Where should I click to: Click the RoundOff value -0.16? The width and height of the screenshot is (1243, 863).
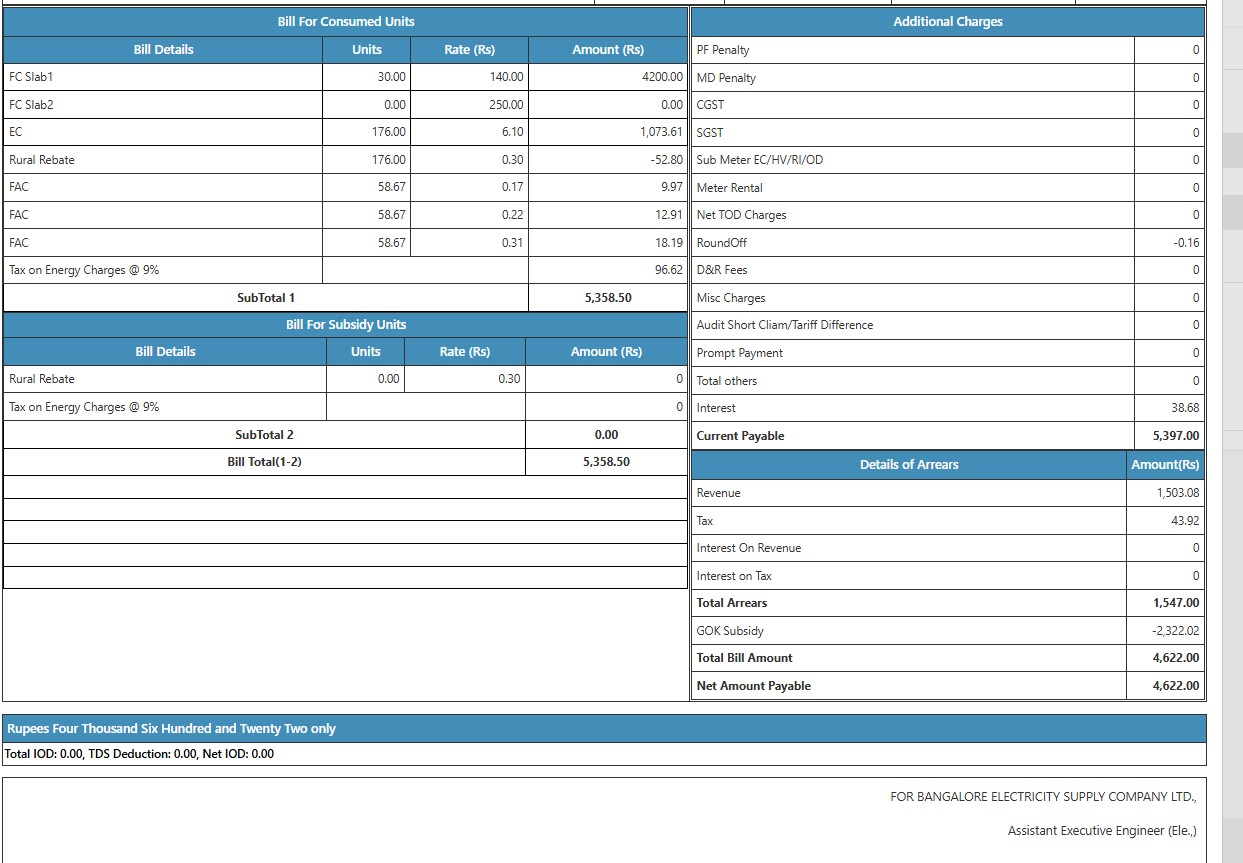pyautogui.click(x=1186, y=243)
